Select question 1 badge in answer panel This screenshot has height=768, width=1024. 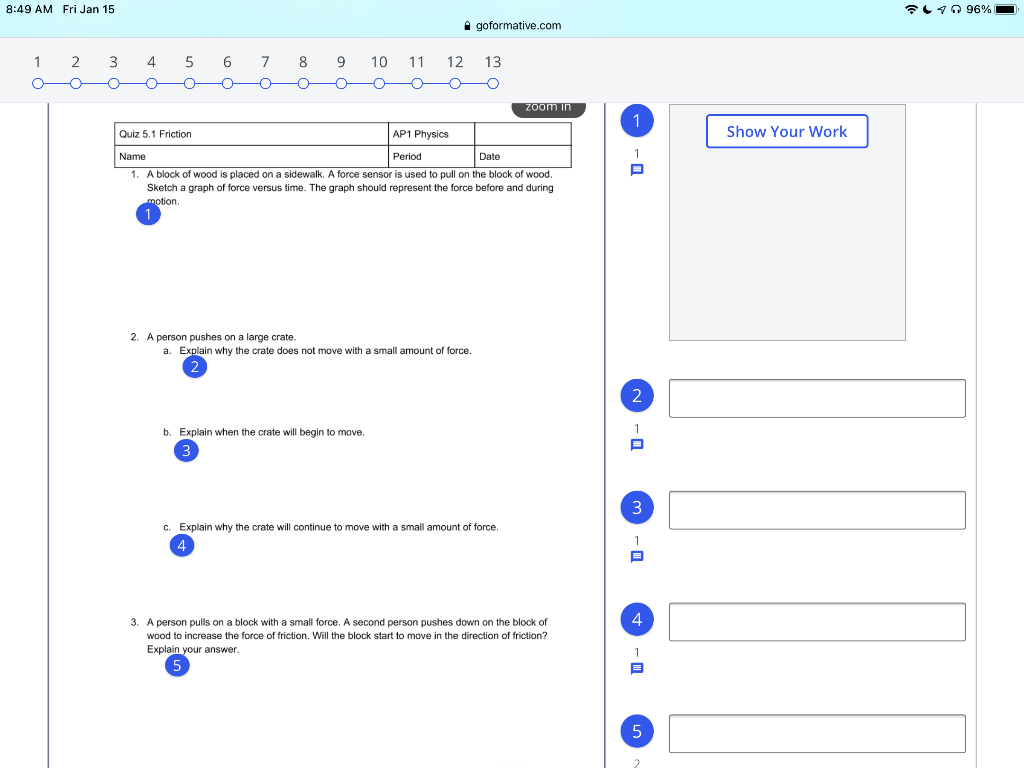[637, 121]
